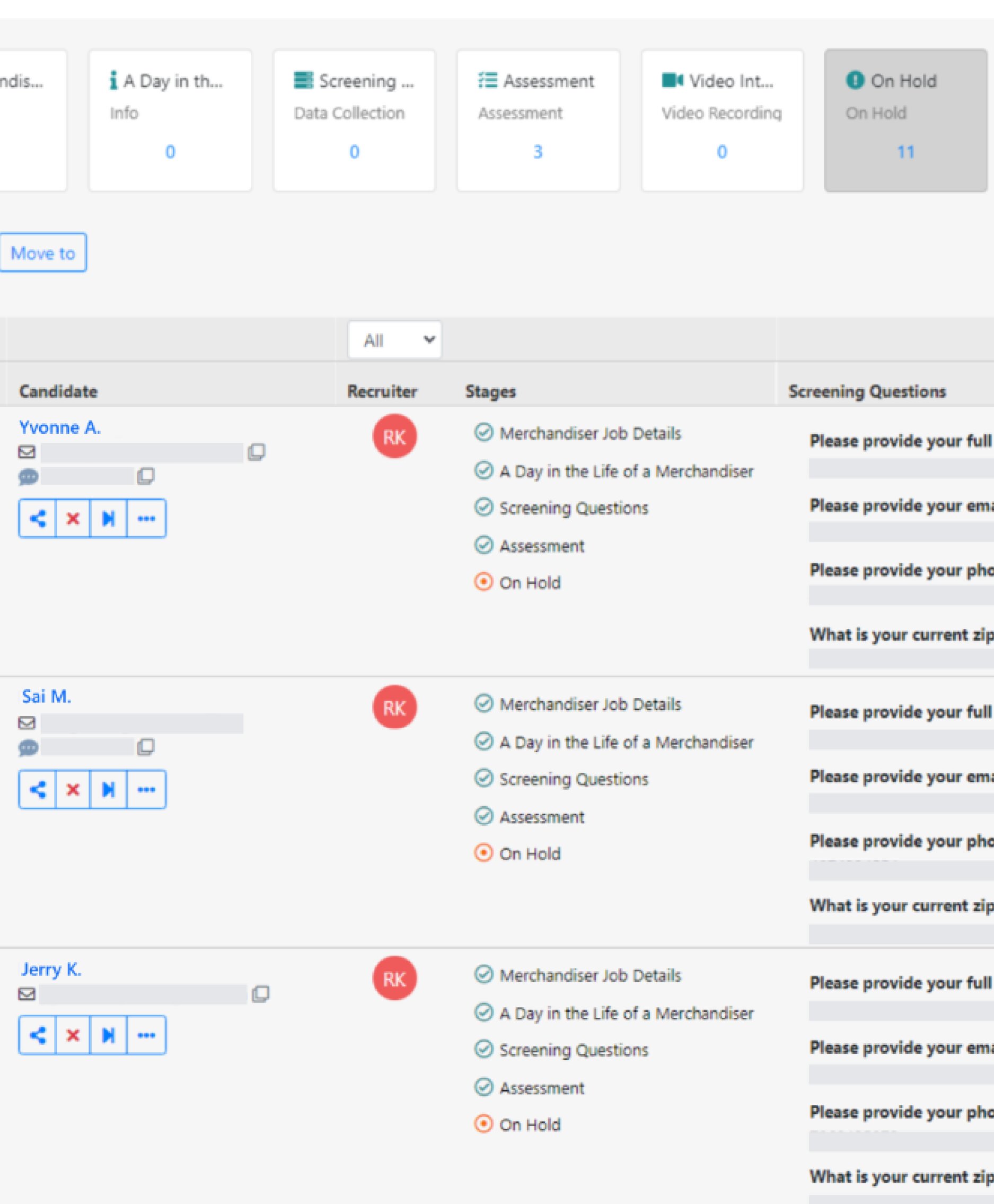994x1204 pixels.
Task: Select Jerry K.'s A Day in the Life stage
Action: click(614, 1013)
